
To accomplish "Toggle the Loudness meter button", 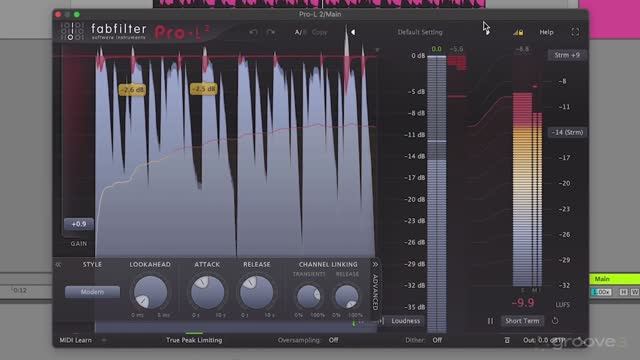I will [405, 321].
